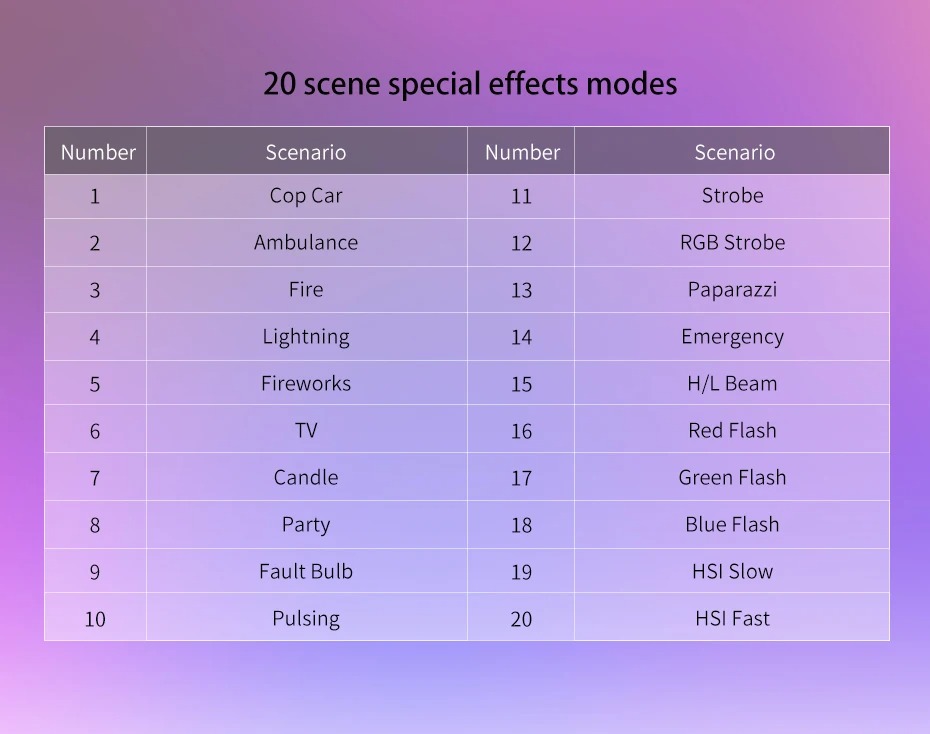Click the Candle scenario cell

click(306, 478)
